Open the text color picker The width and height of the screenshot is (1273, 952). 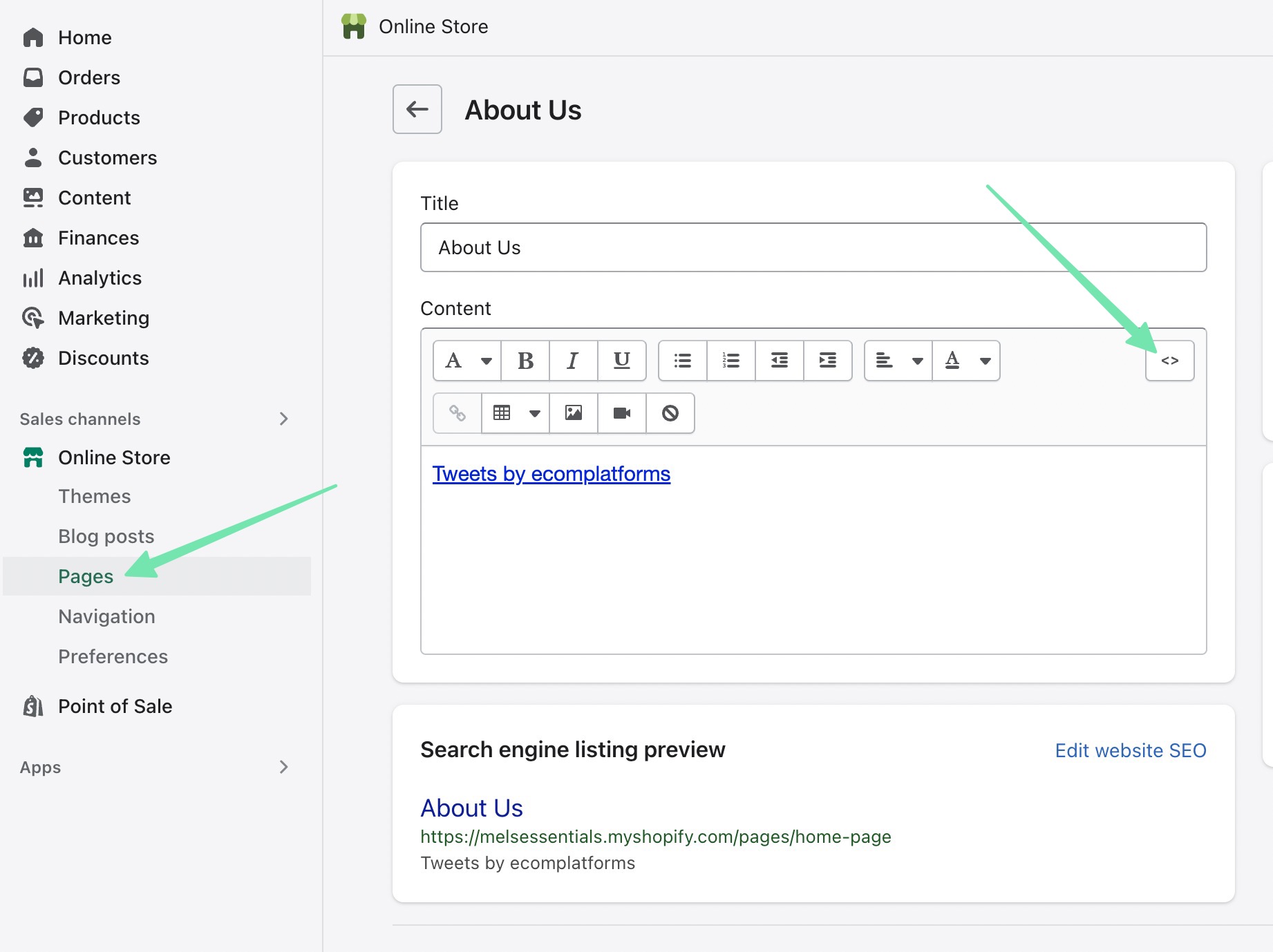965,361
